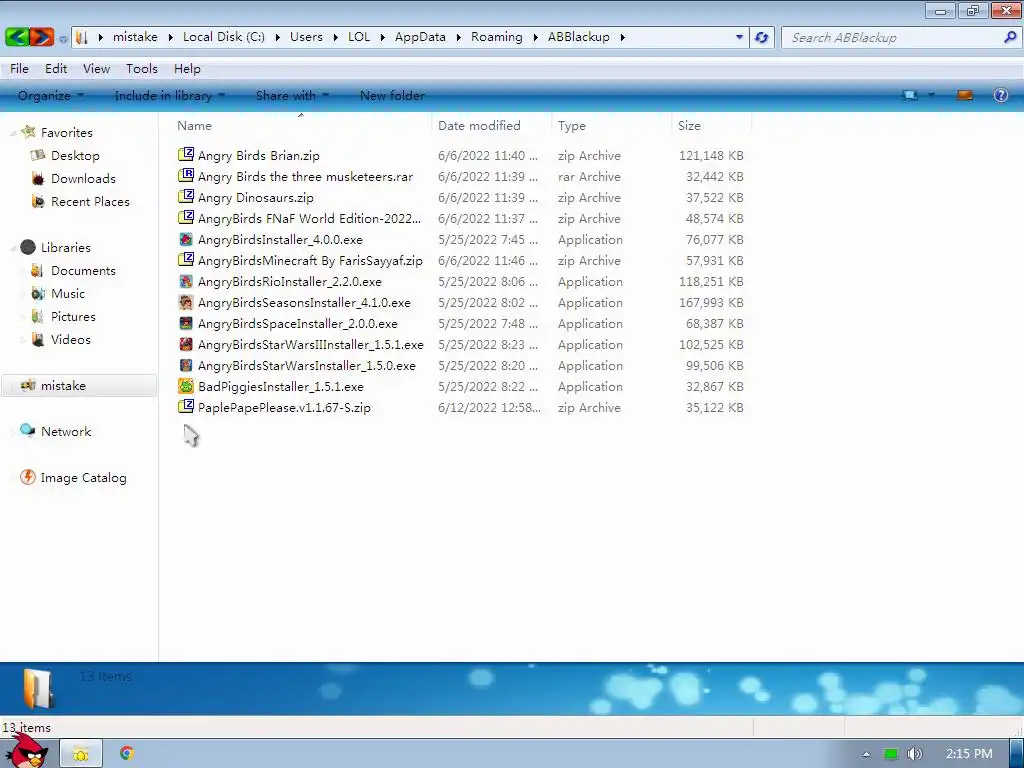Open the Desktop favorite
The image size is (1024, 768).
pyautogui.click(x=75, y=155)
